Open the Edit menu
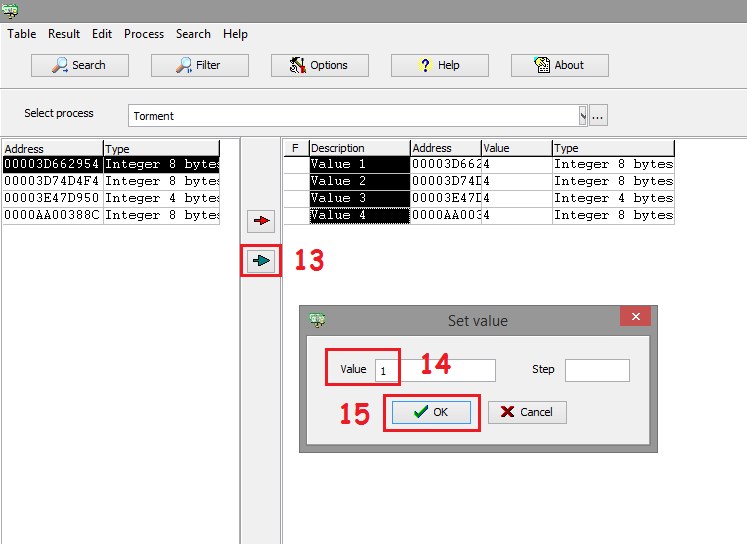This screenshot has width=747, height=544. pos(102,34)
